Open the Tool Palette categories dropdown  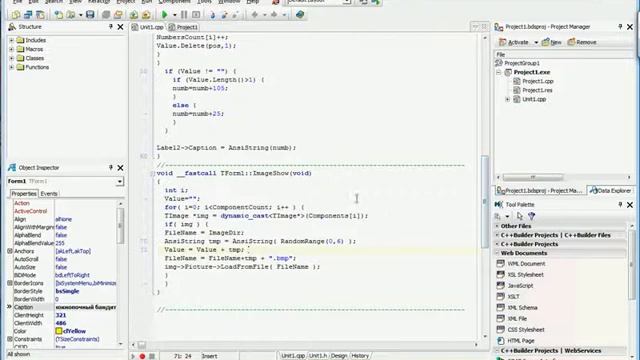click(x=507, y=216)
